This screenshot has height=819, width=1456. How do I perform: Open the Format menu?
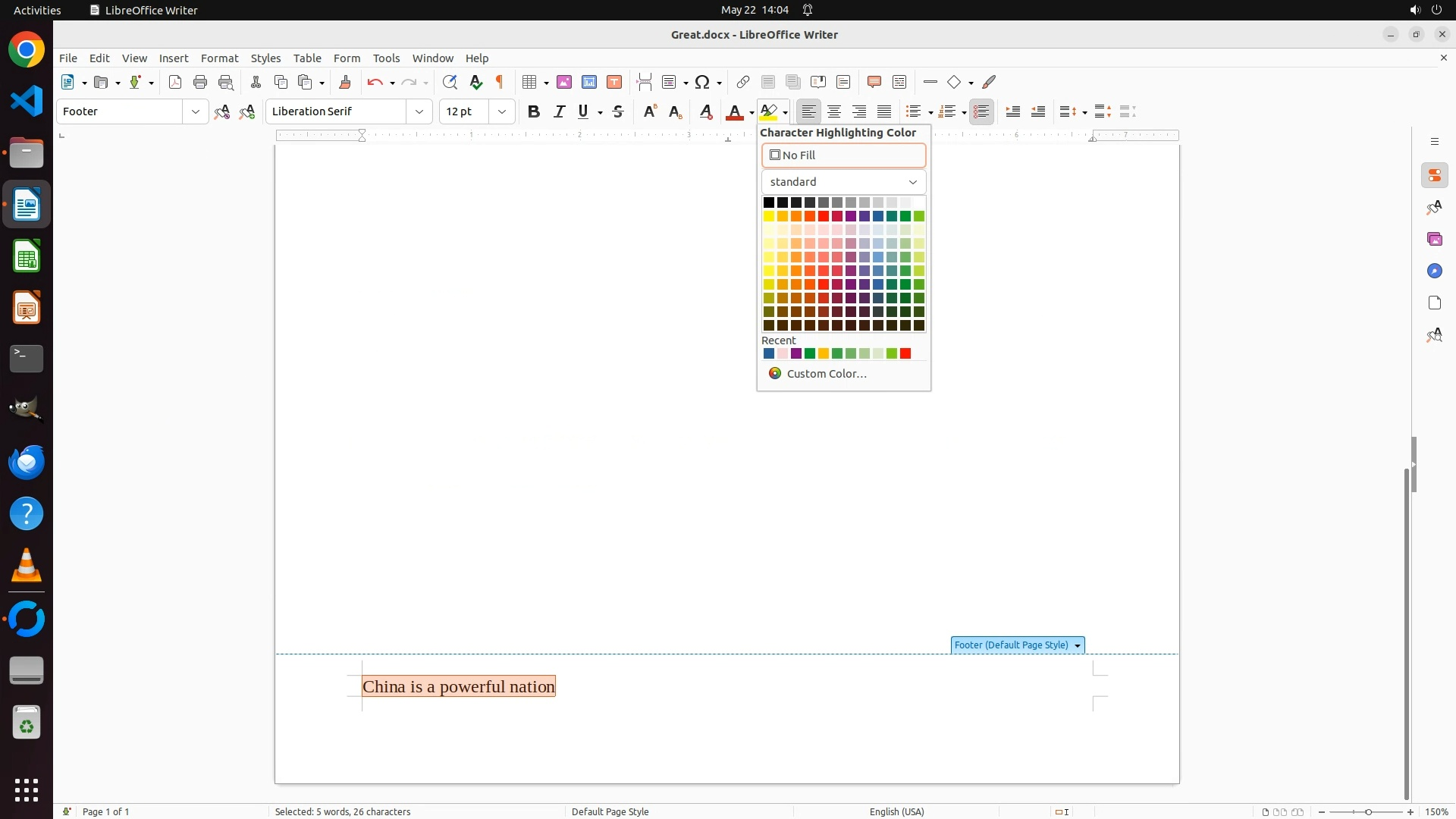(x=219, y=58)
